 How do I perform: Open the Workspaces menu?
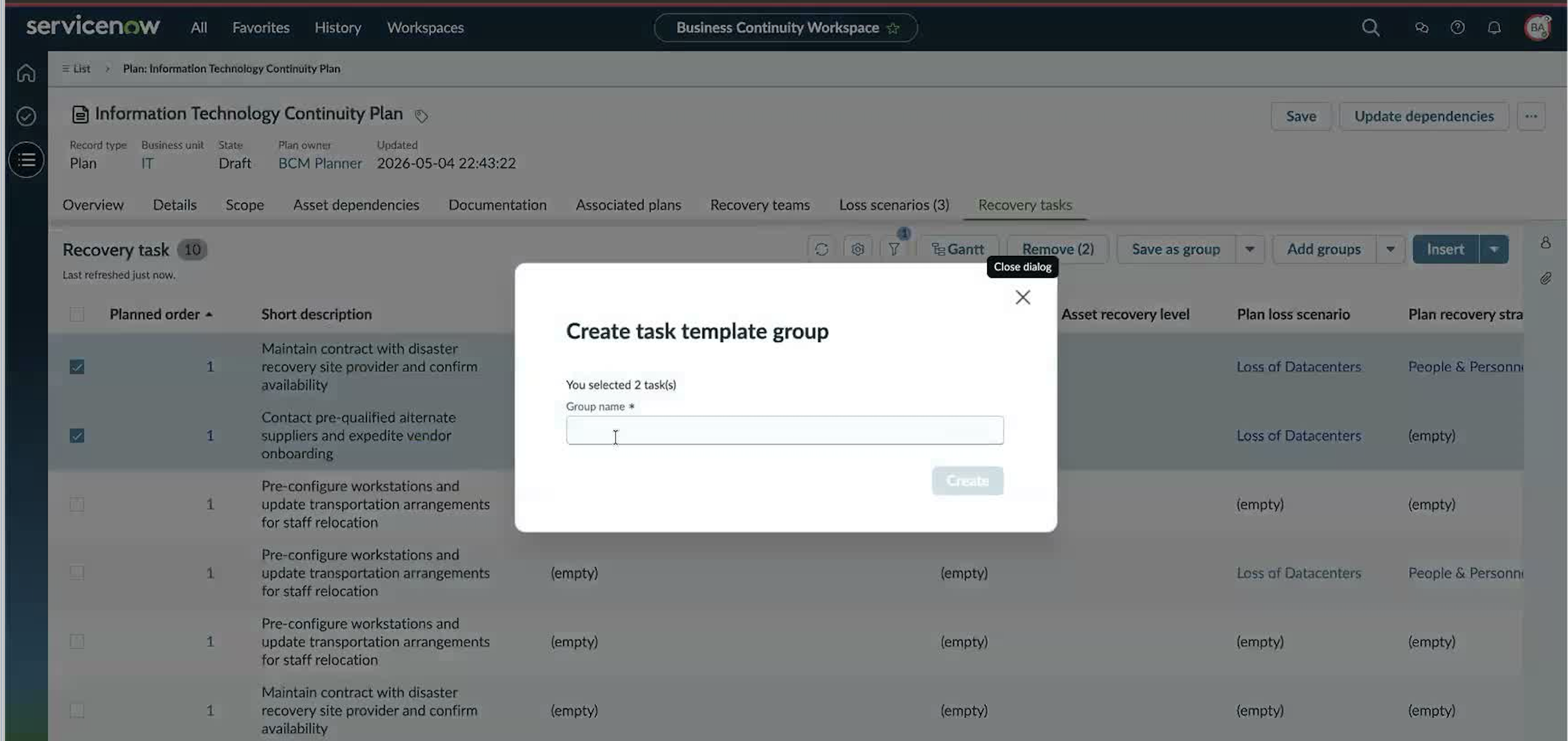point(425,28)
